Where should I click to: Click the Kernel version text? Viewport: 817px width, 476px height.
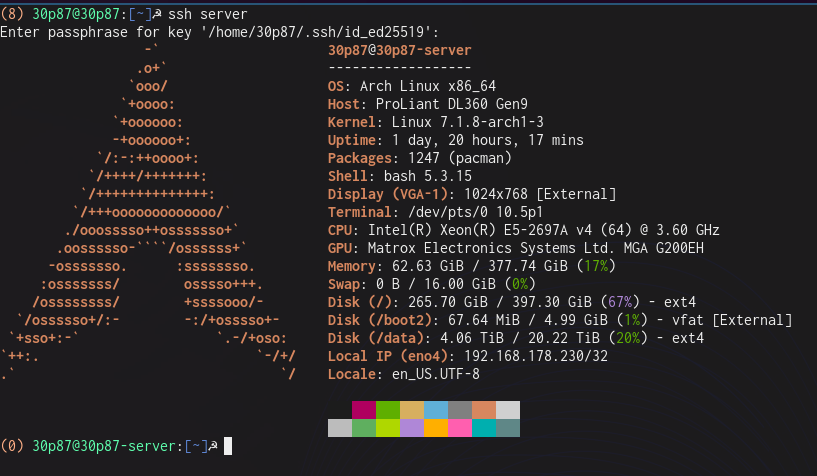tap(467, 122)
